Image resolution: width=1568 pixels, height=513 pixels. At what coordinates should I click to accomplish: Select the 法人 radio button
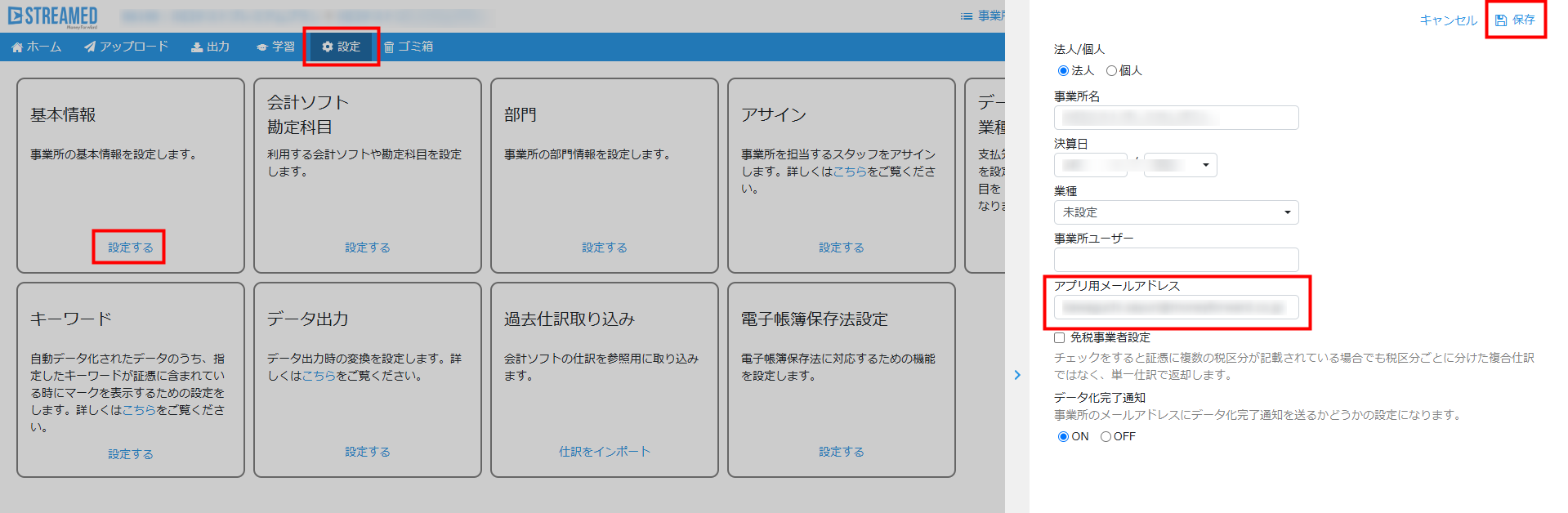pos(1063,71)
